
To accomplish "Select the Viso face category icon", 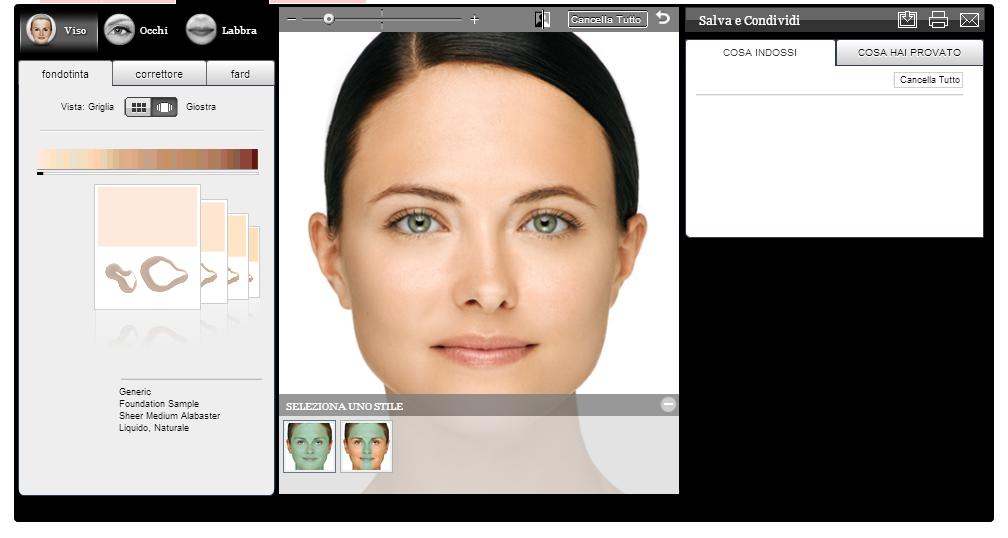I will click(40, 30).
